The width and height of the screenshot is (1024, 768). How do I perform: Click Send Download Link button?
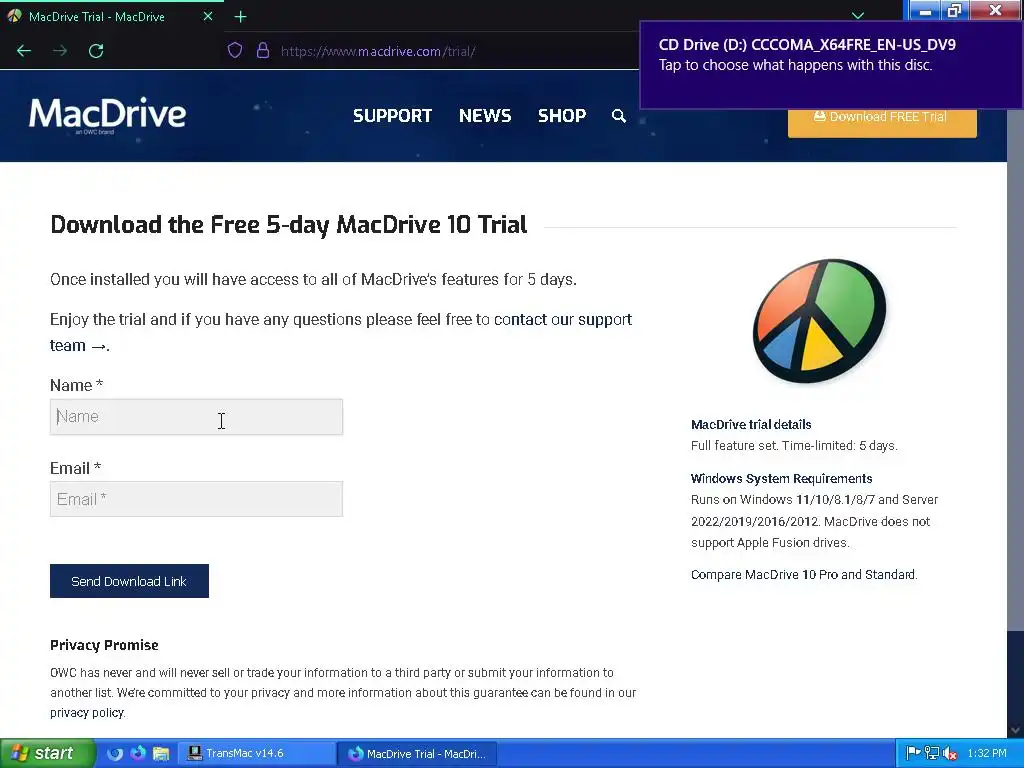(x=129, y=581)
